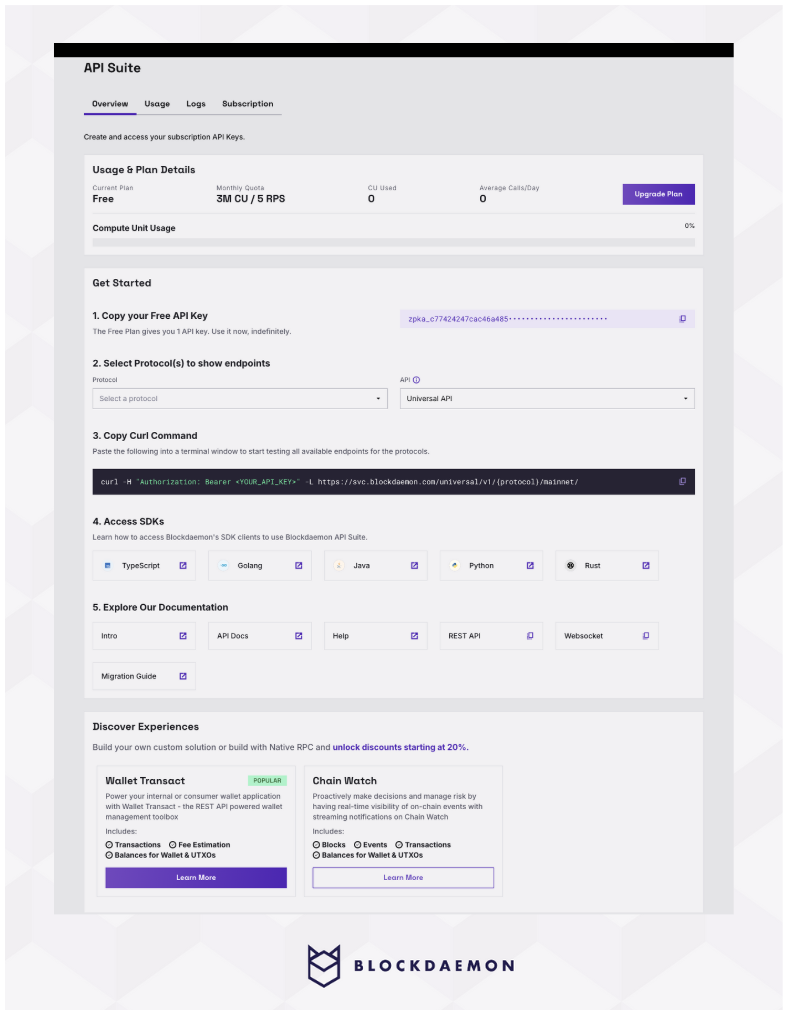Click Learn More for Wallet Transact

(x=196, y=877)
